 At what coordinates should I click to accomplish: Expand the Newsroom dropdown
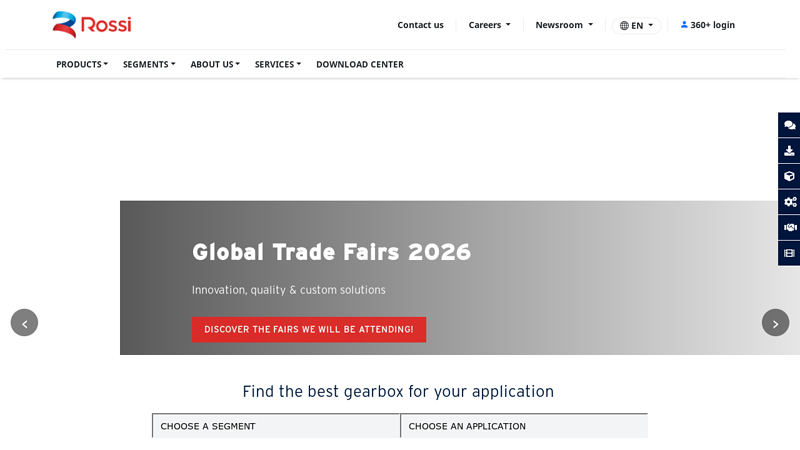(x=564, y=25)
